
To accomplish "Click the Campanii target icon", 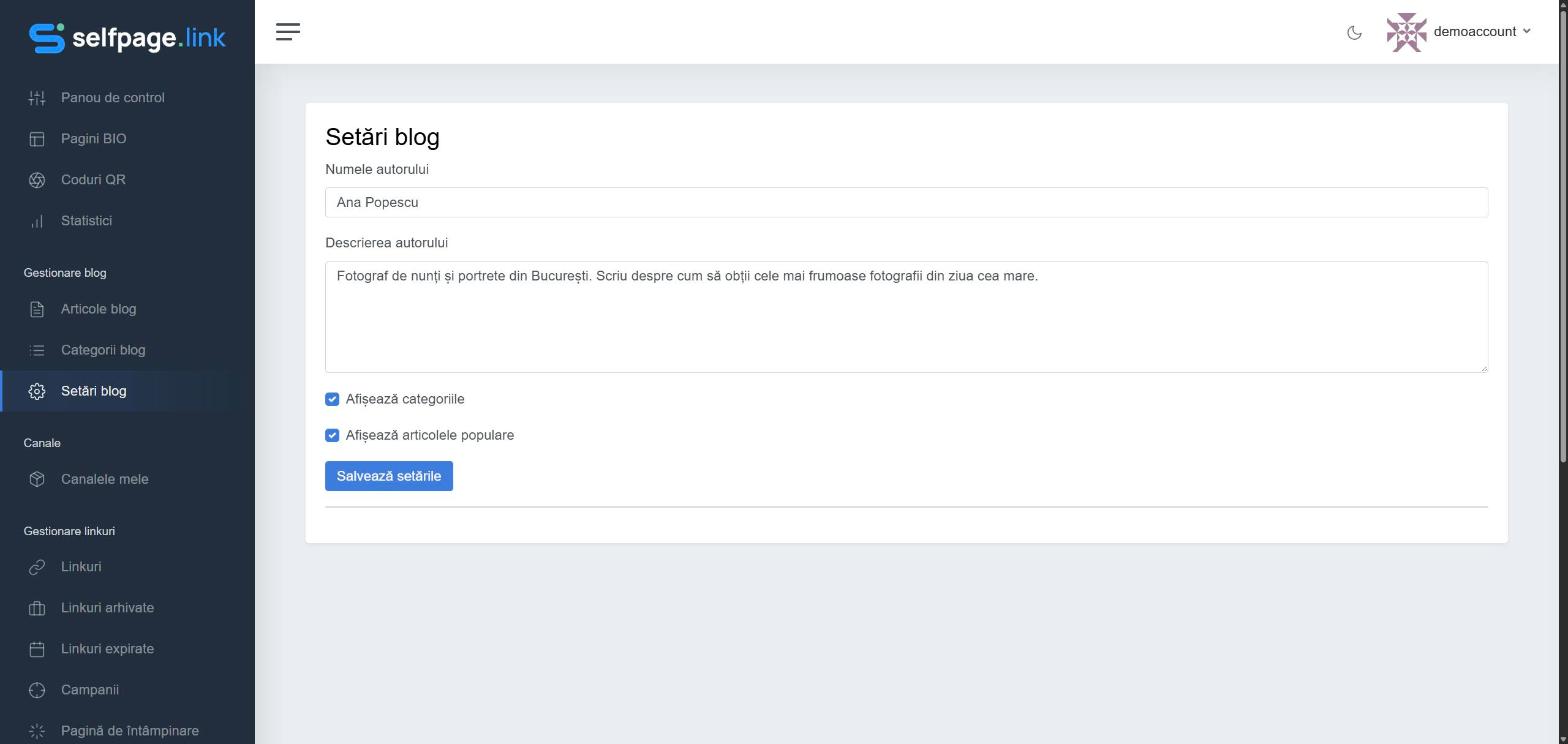I will point(37,690).
